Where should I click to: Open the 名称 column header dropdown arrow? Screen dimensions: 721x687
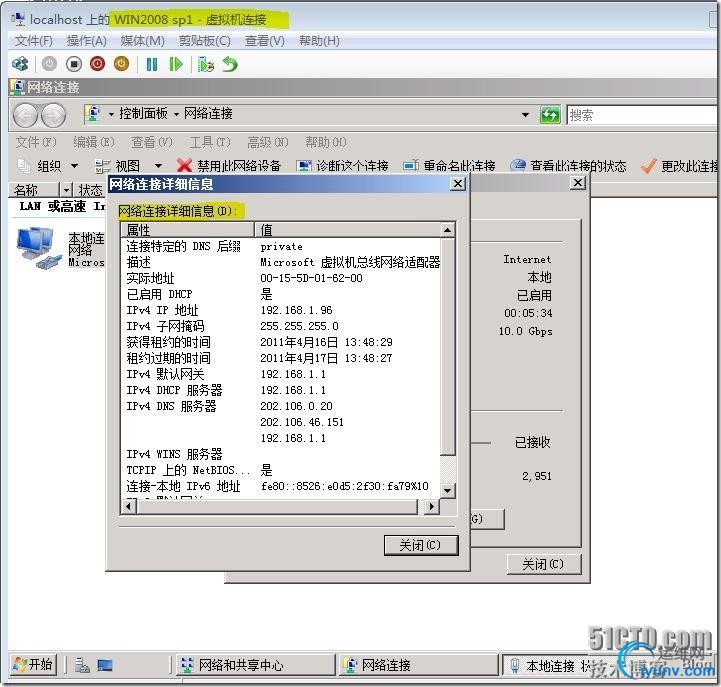coord(66,189)
